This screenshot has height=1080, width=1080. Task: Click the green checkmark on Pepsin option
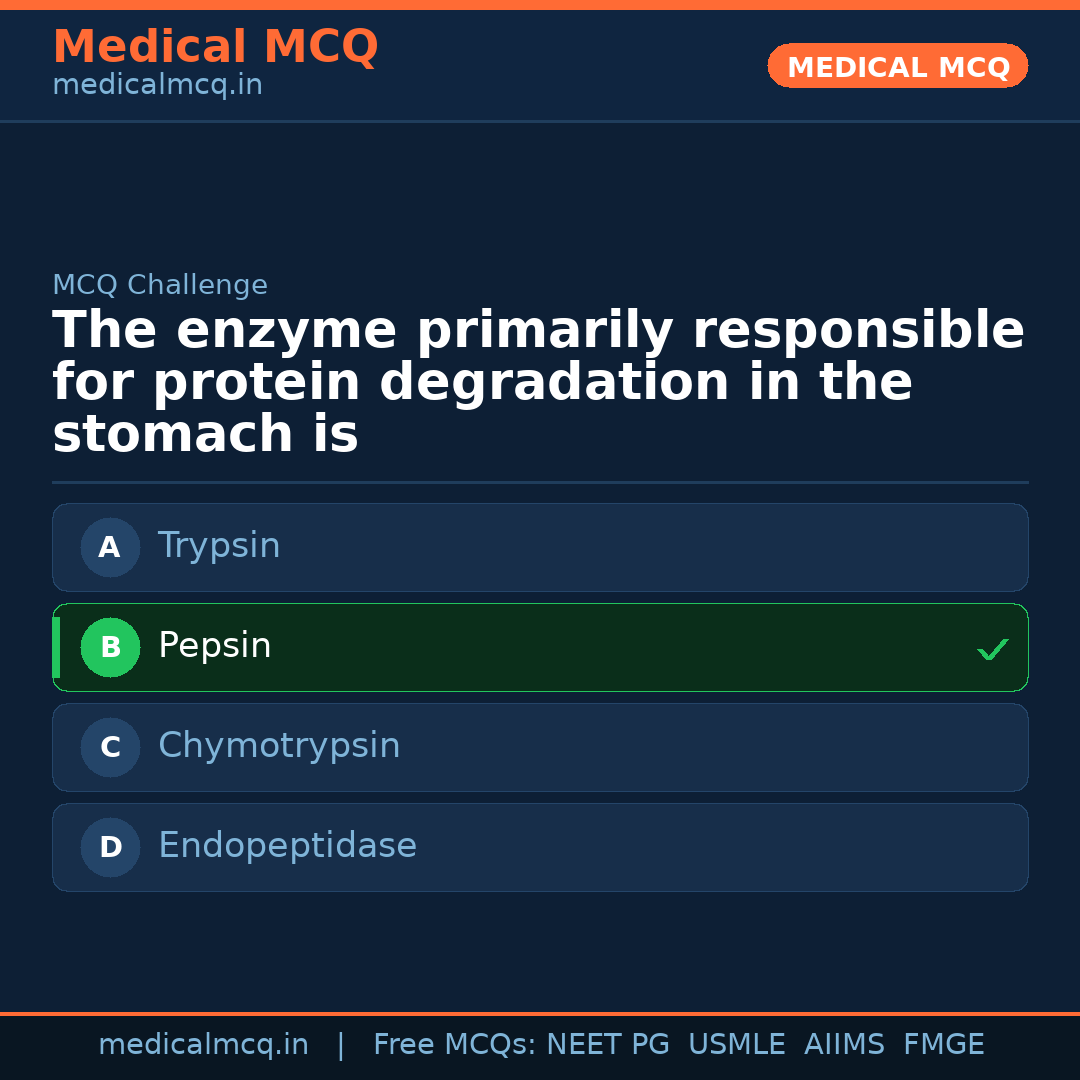click(993, 650)
